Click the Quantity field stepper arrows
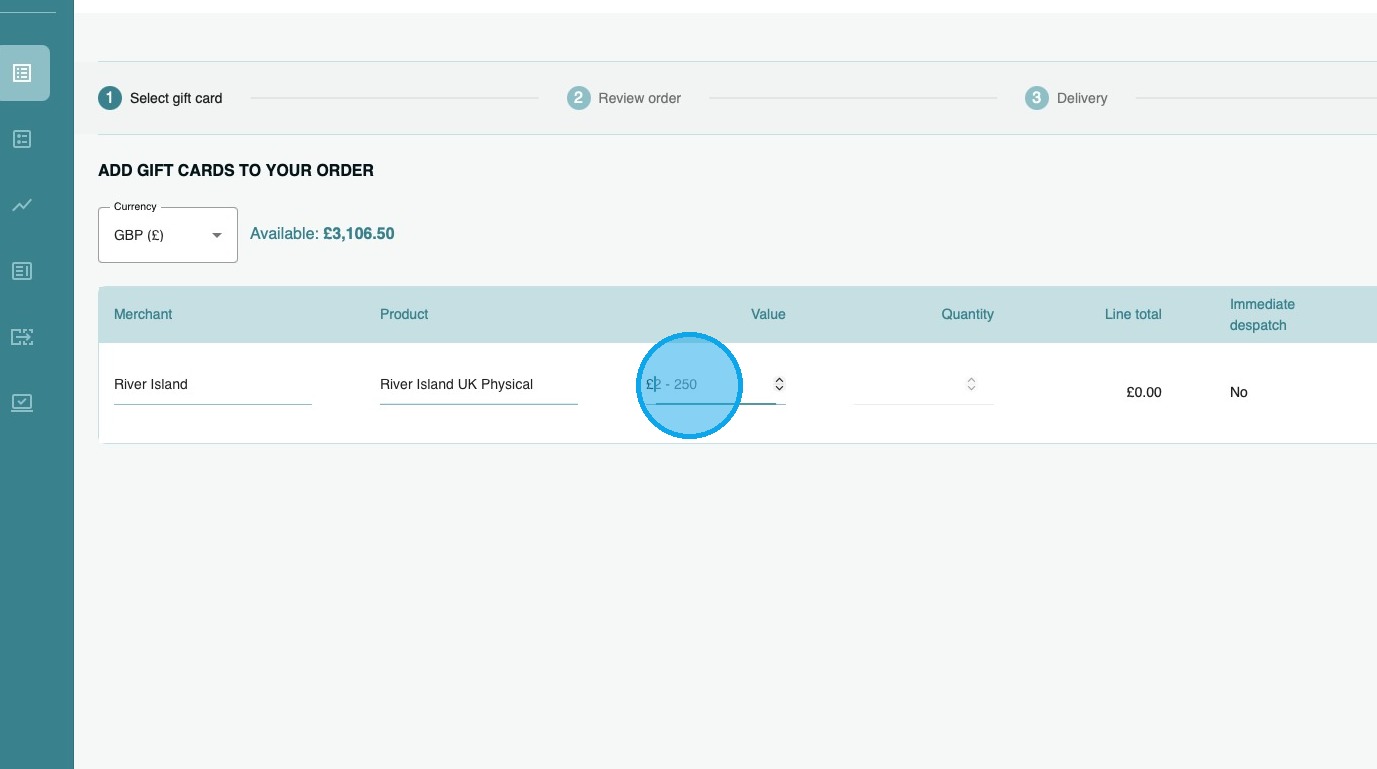The height and width of the screenshot is (769, 1377). point(971,384)
